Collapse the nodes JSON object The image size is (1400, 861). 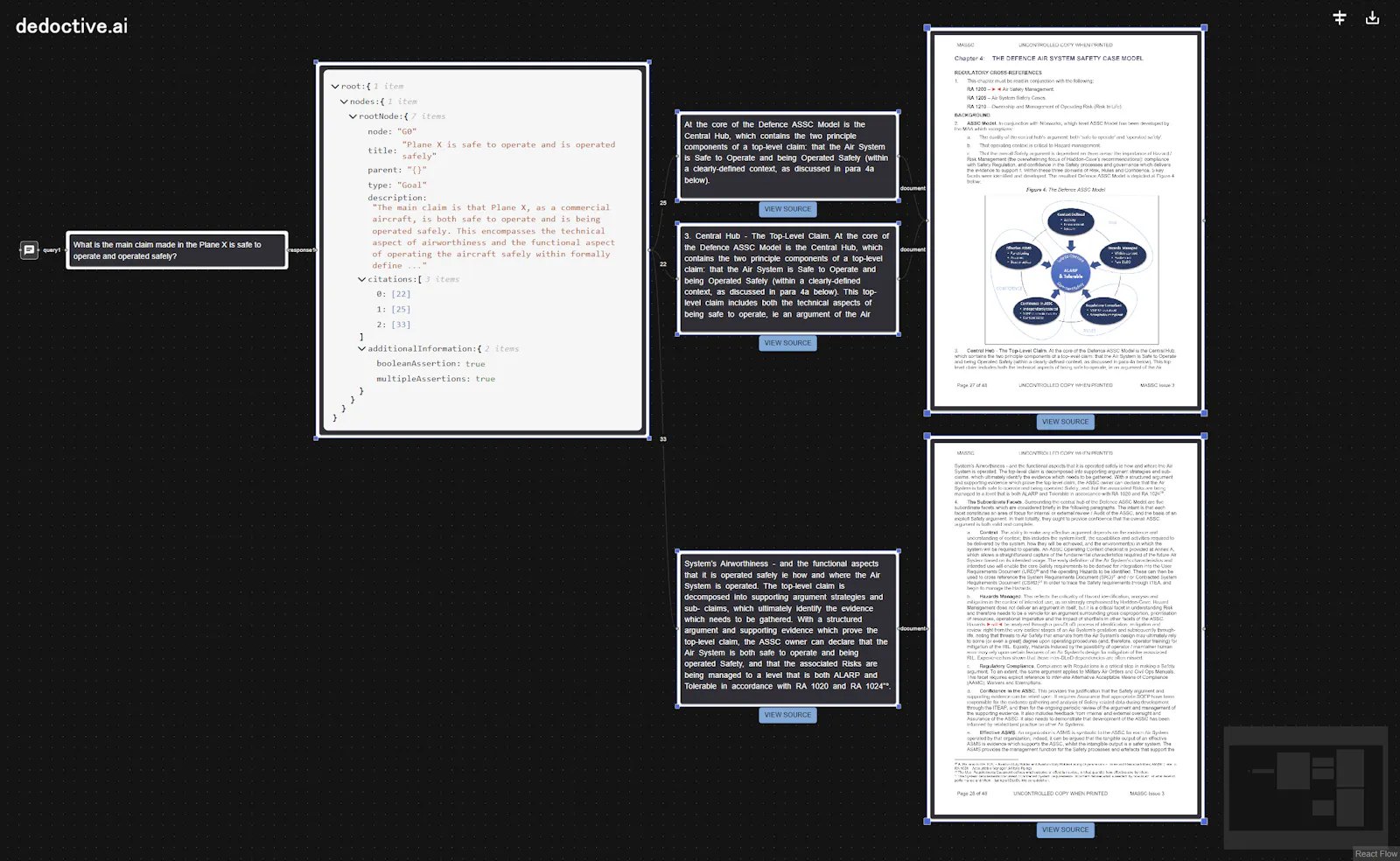pyautogui.click(x=344, y=101)
